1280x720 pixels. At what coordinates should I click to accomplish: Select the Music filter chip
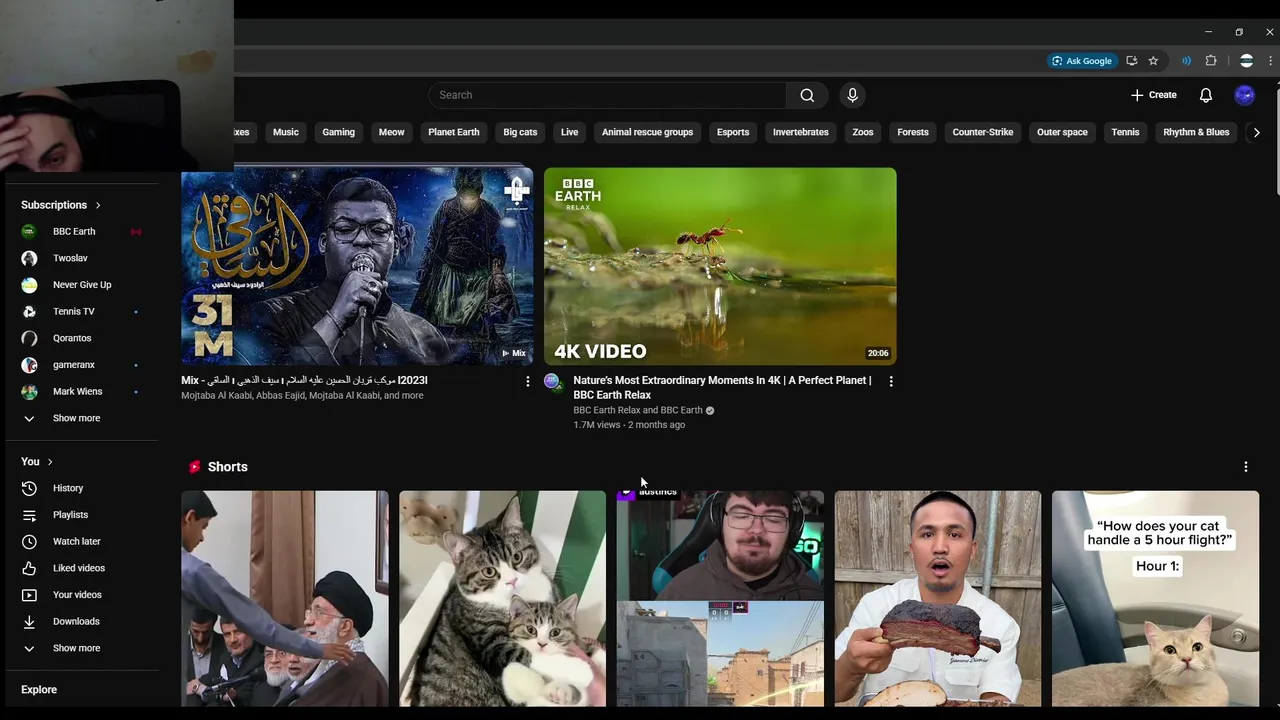pos(286,132)
